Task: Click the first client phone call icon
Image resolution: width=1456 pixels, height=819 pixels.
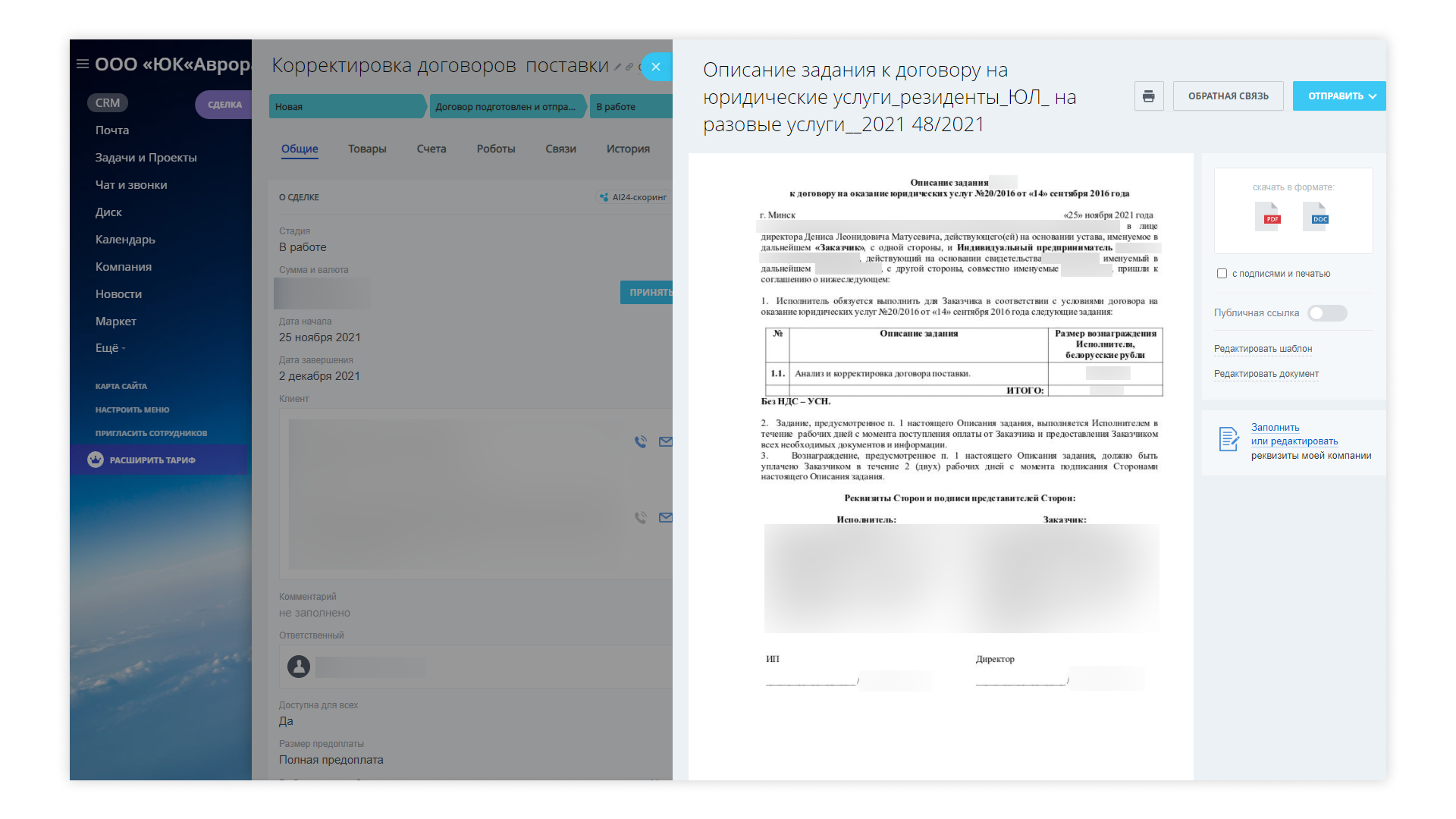Action: (641, 441)
